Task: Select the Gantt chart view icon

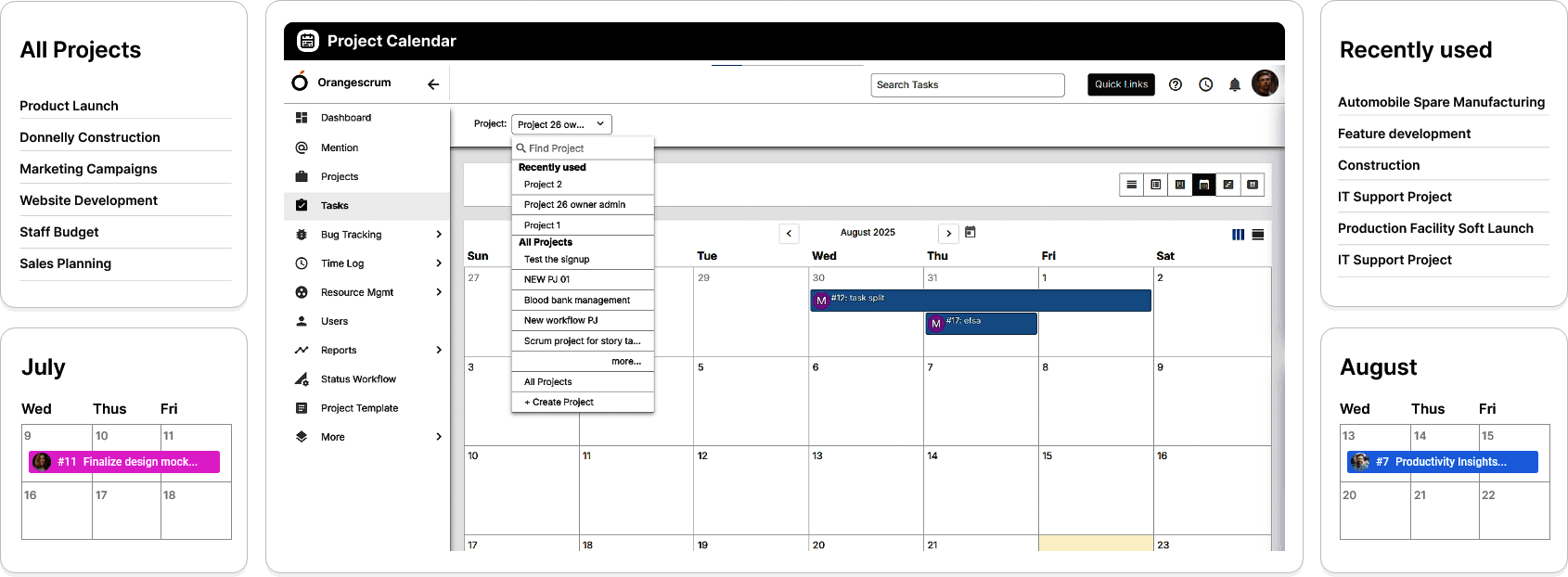Action: point(1228,185)
